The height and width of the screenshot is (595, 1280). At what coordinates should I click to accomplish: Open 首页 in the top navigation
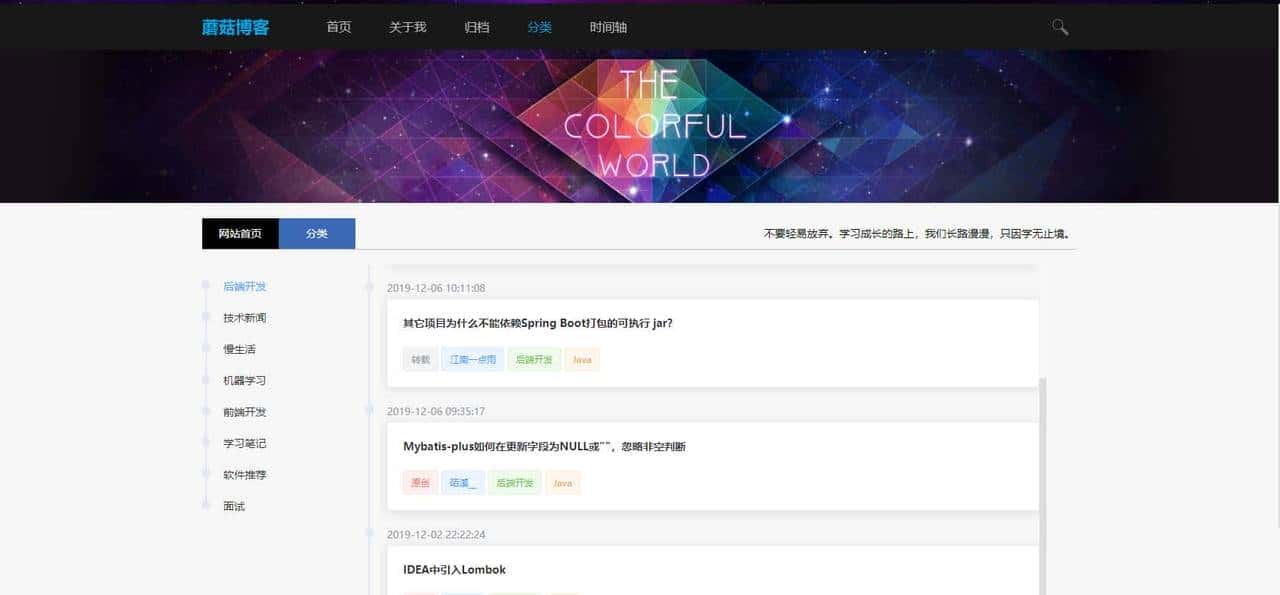point(338,28)
